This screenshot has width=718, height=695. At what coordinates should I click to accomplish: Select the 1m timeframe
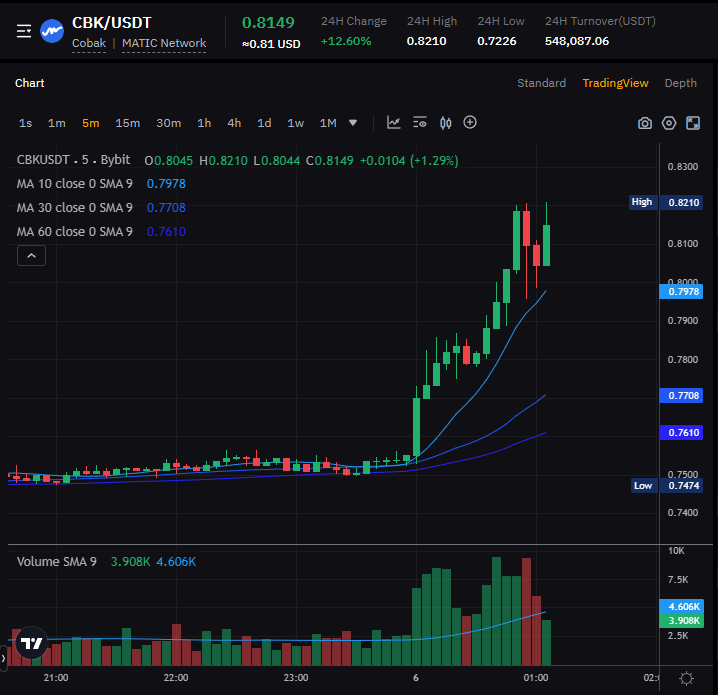(x=57, y=123)
